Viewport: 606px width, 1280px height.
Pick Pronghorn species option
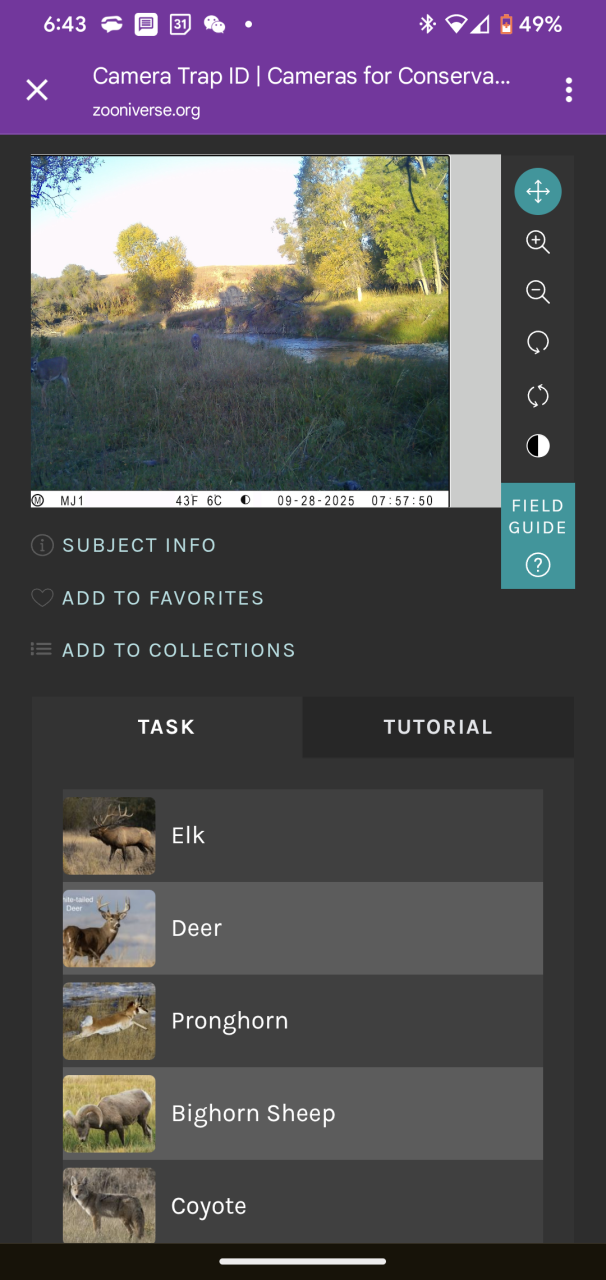[302, 1021]
